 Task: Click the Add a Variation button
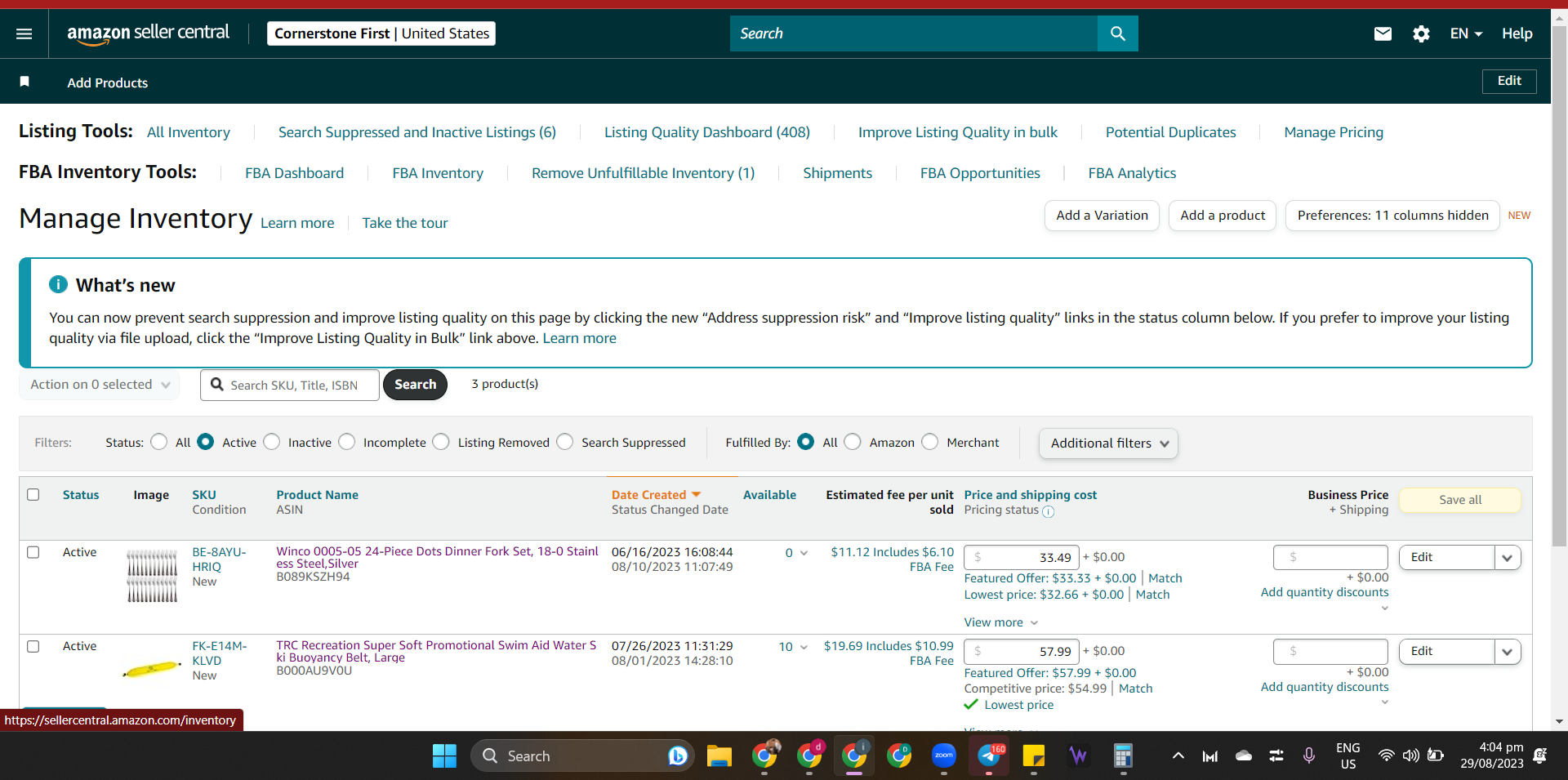pyautogui.click(x=1102, y=216)
